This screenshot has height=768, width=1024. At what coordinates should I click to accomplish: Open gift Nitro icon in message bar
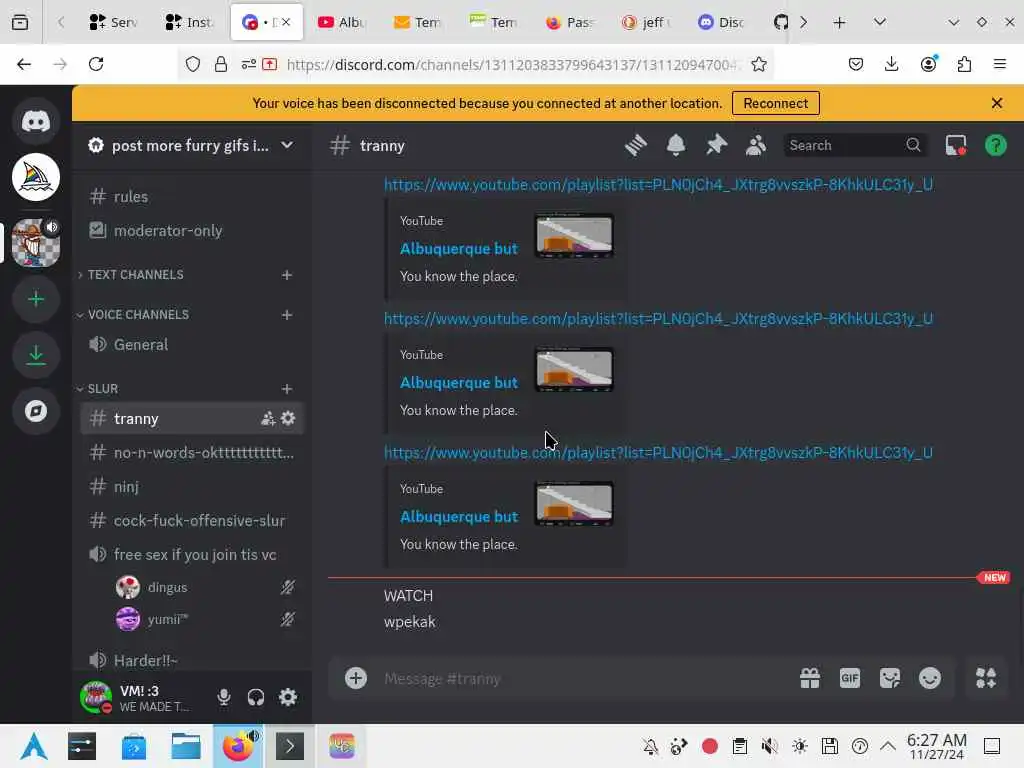click(x=810, y=678)
